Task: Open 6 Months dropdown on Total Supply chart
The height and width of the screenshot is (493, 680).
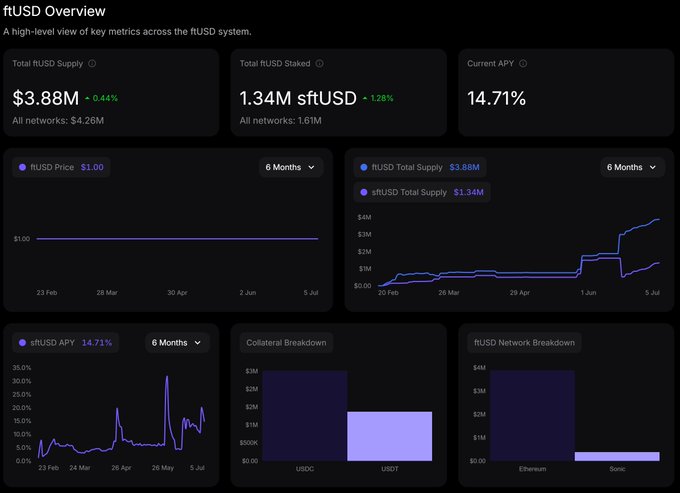Action: pos(632,167)
